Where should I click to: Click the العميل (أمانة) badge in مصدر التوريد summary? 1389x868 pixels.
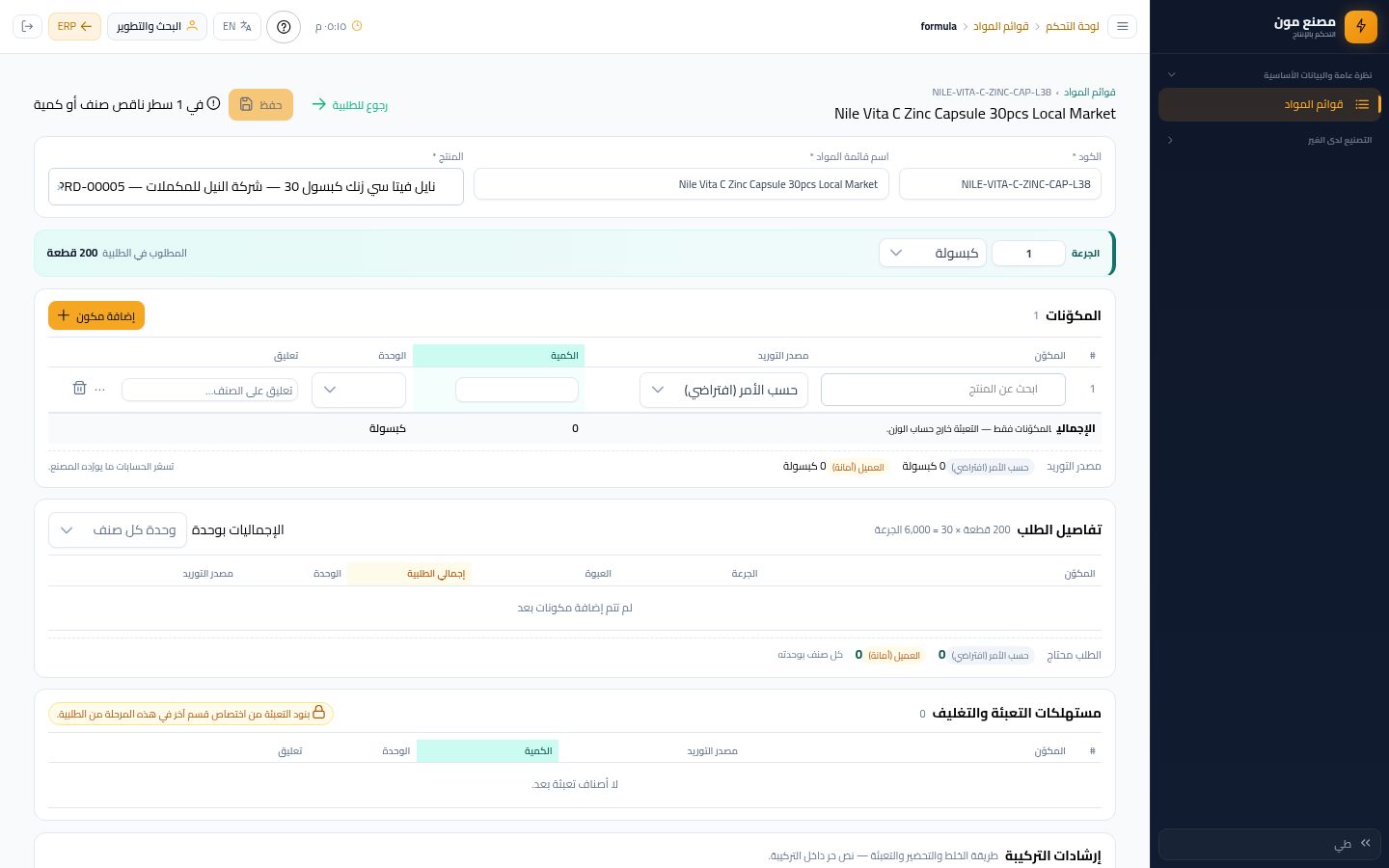pos(858,467)
